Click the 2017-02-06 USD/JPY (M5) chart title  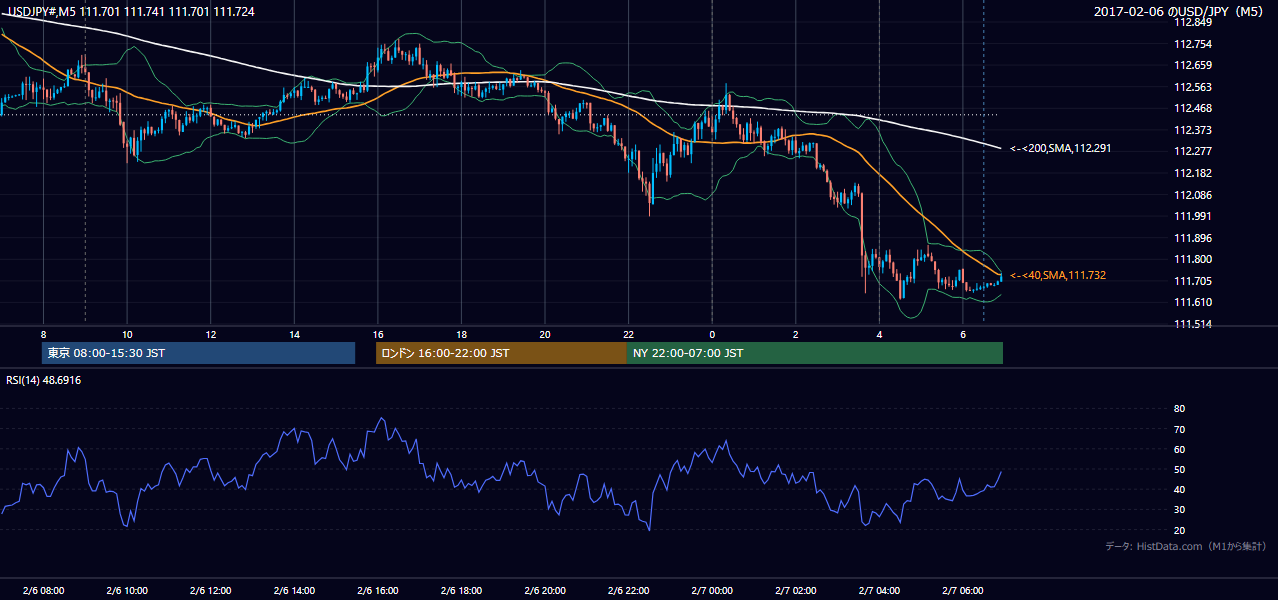point(1180,11)
